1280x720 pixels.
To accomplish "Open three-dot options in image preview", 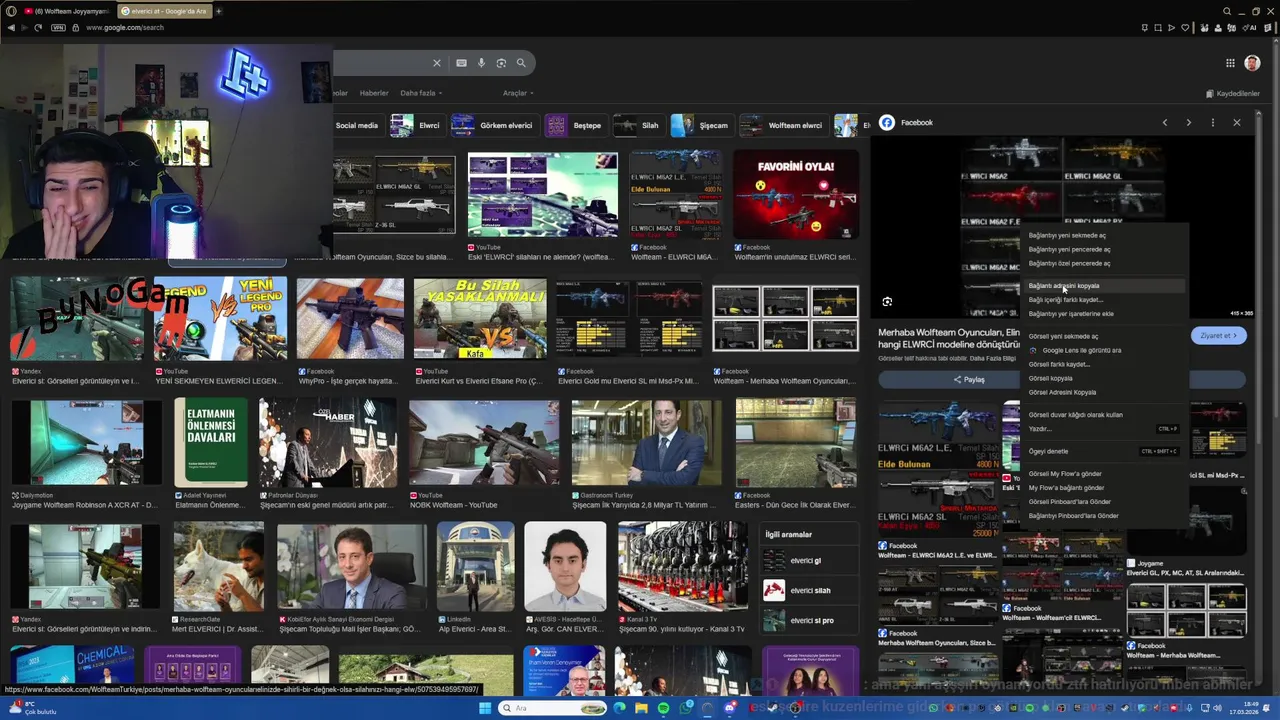I will click(1212, 122).
